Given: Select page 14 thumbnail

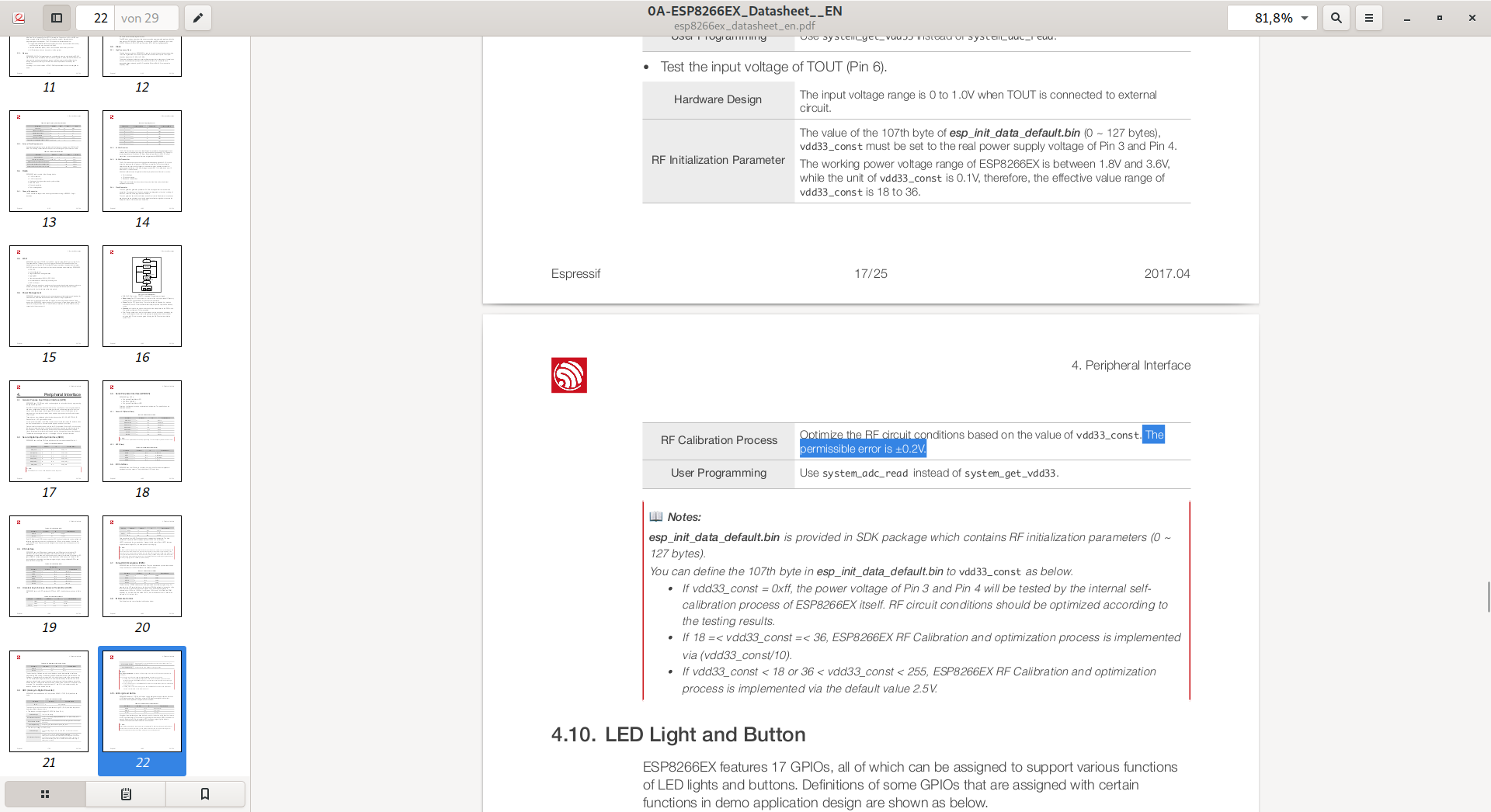Looking at the screenshot, I should [x=142, y=161].
